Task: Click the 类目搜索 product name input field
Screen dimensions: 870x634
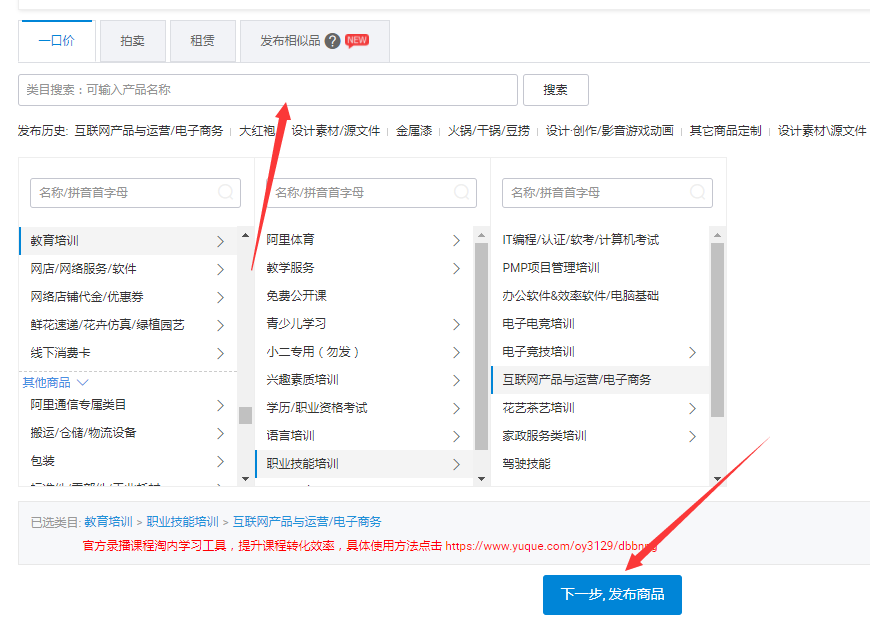Action: 267,90
